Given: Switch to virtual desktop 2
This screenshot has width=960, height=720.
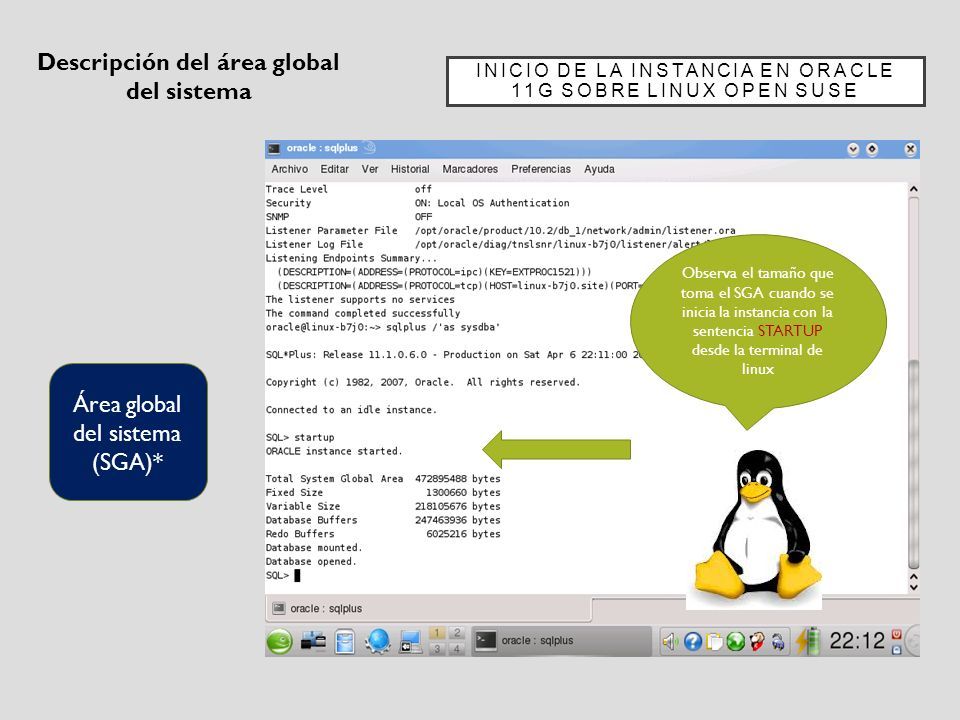Looking at the screenshot, I should pos(456,633).
